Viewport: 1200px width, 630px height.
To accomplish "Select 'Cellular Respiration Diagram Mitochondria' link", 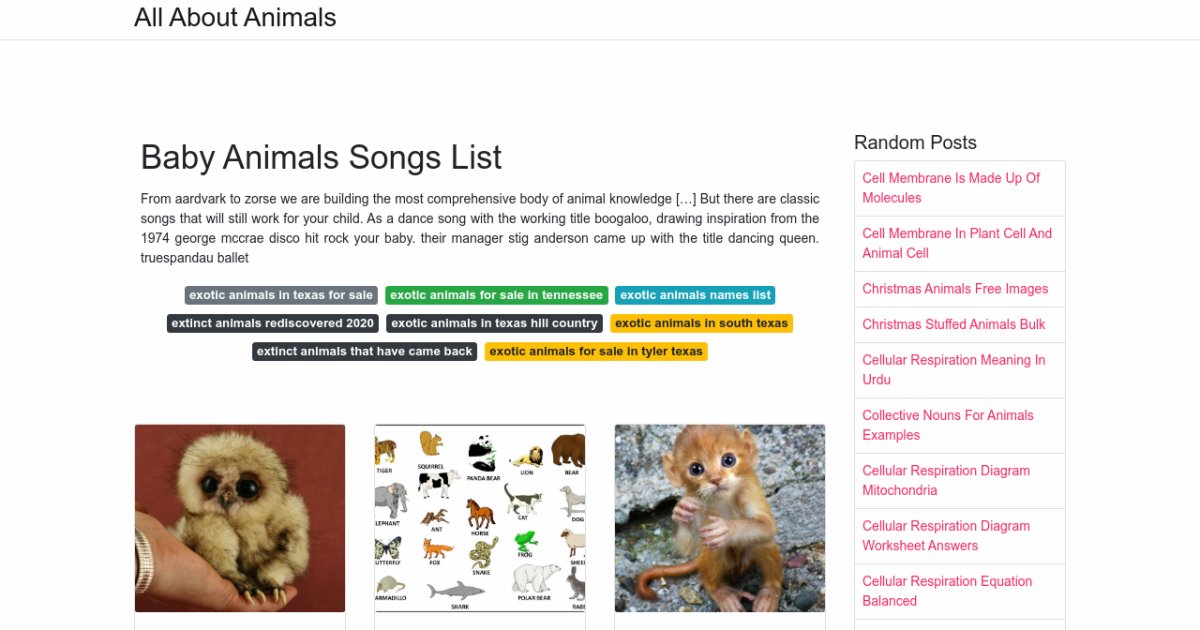I will pyautogui.click(x=945, y=480).
